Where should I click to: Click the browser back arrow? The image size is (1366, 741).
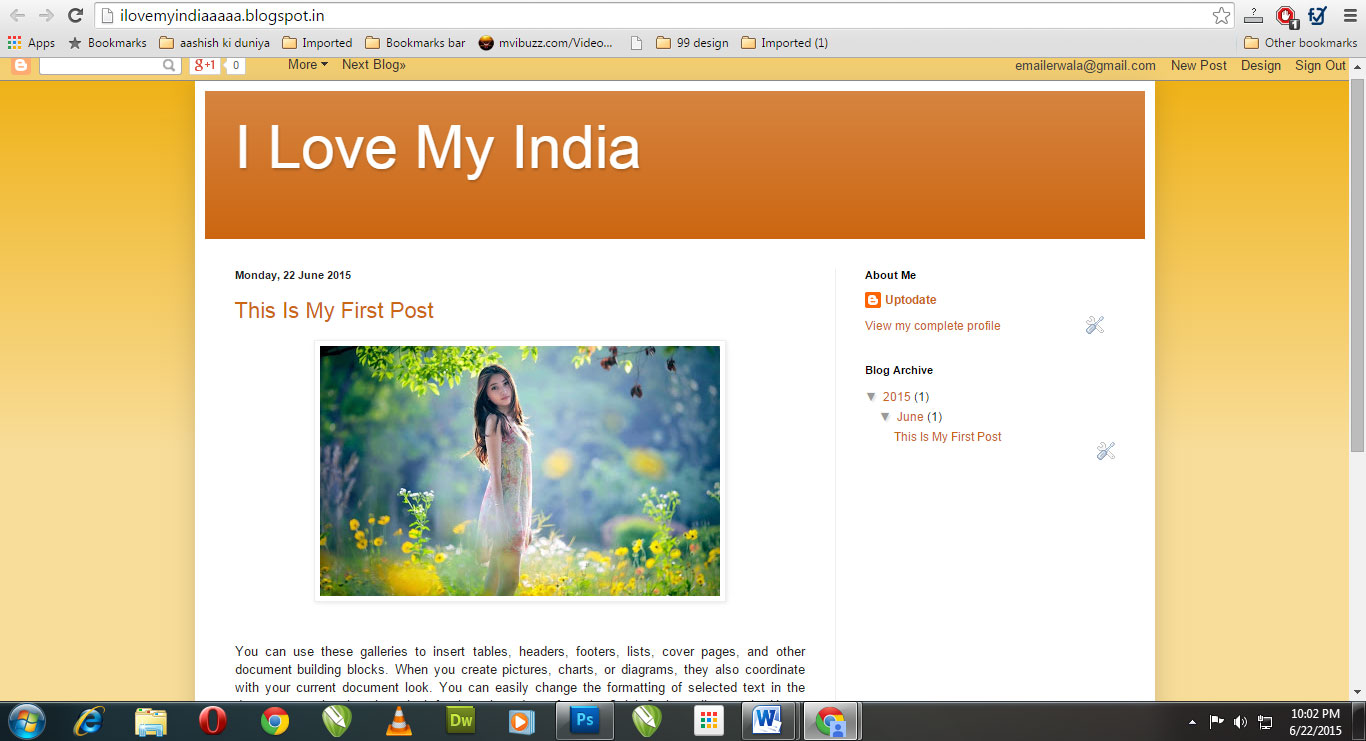tap(18, 15)
